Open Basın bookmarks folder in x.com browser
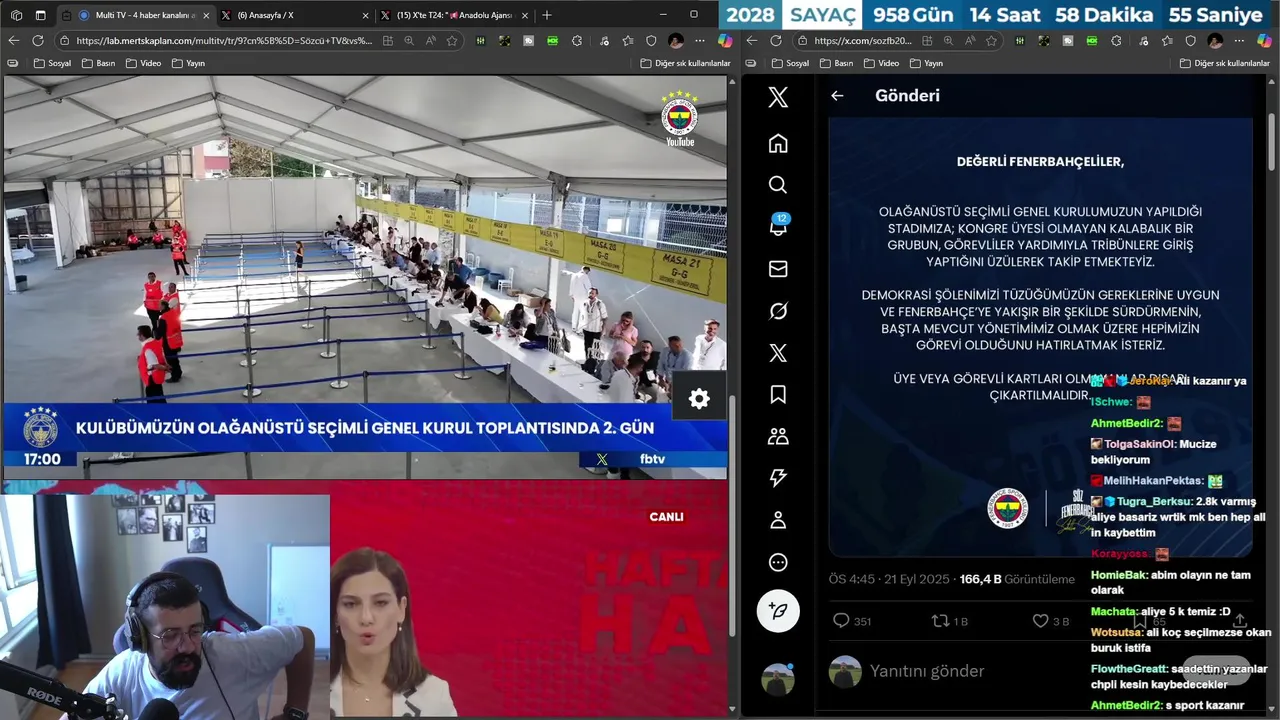The height and width of the screenshot is (720, 1280). click(836, 63)
